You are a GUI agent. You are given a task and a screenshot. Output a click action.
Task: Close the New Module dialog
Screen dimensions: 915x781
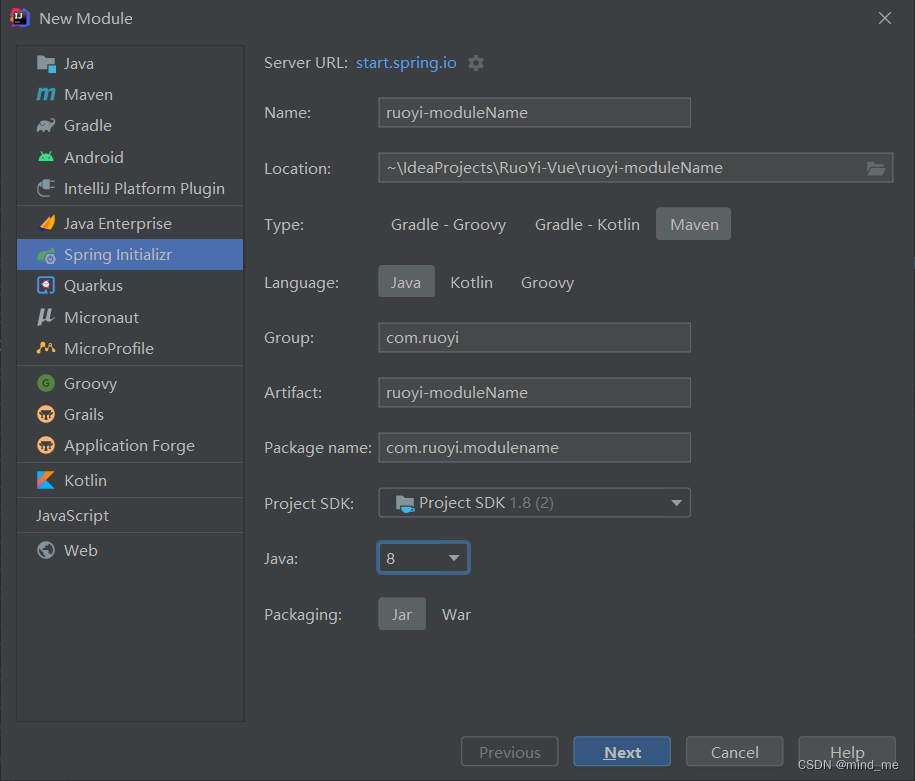pos(885,18)
